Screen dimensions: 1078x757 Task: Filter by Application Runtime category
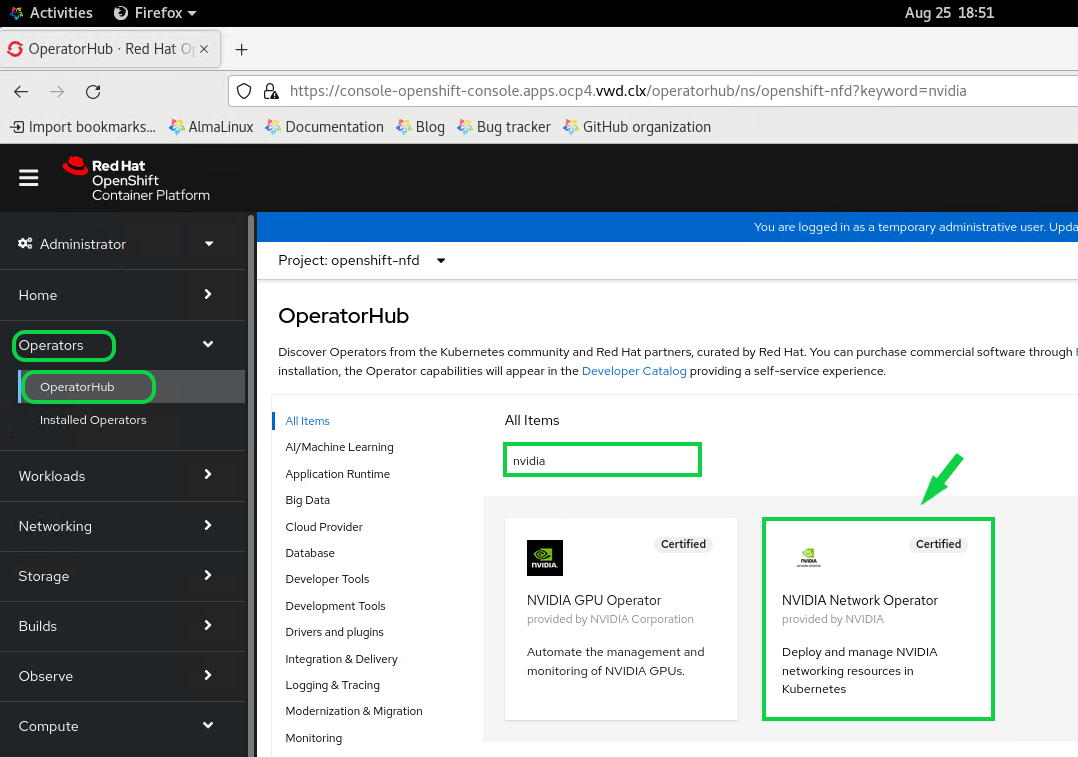point(338,474)
